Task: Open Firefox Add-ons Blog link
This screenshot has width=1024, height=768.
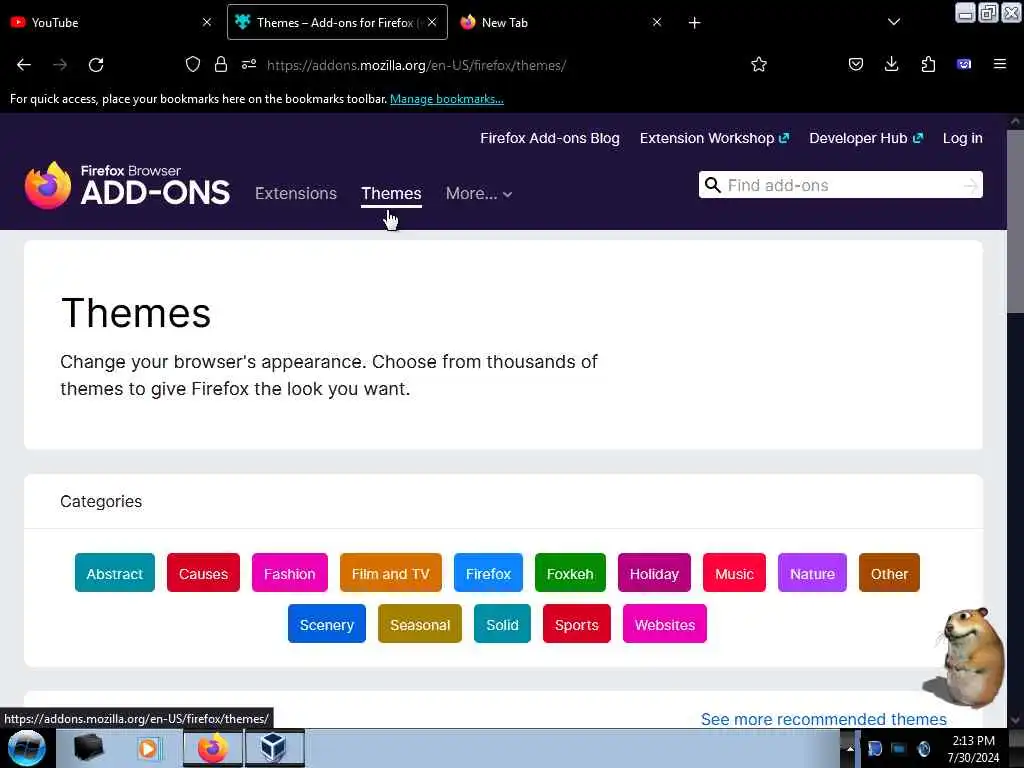Action: 550,138
